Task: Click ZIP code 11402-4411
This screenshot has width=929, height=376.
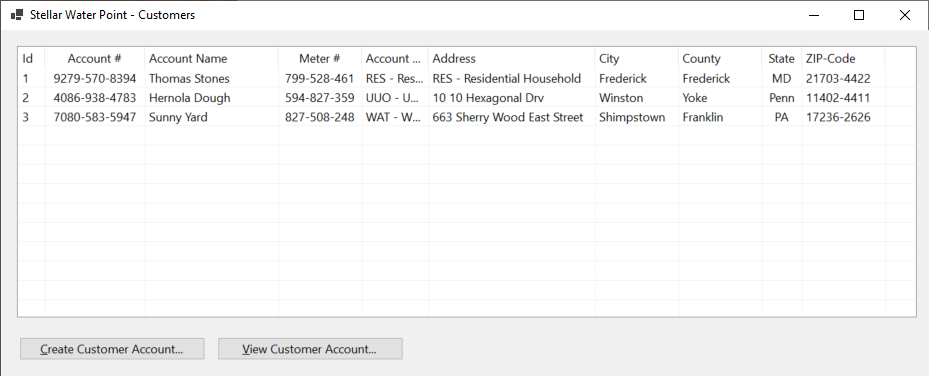Action: pos(838,98)
